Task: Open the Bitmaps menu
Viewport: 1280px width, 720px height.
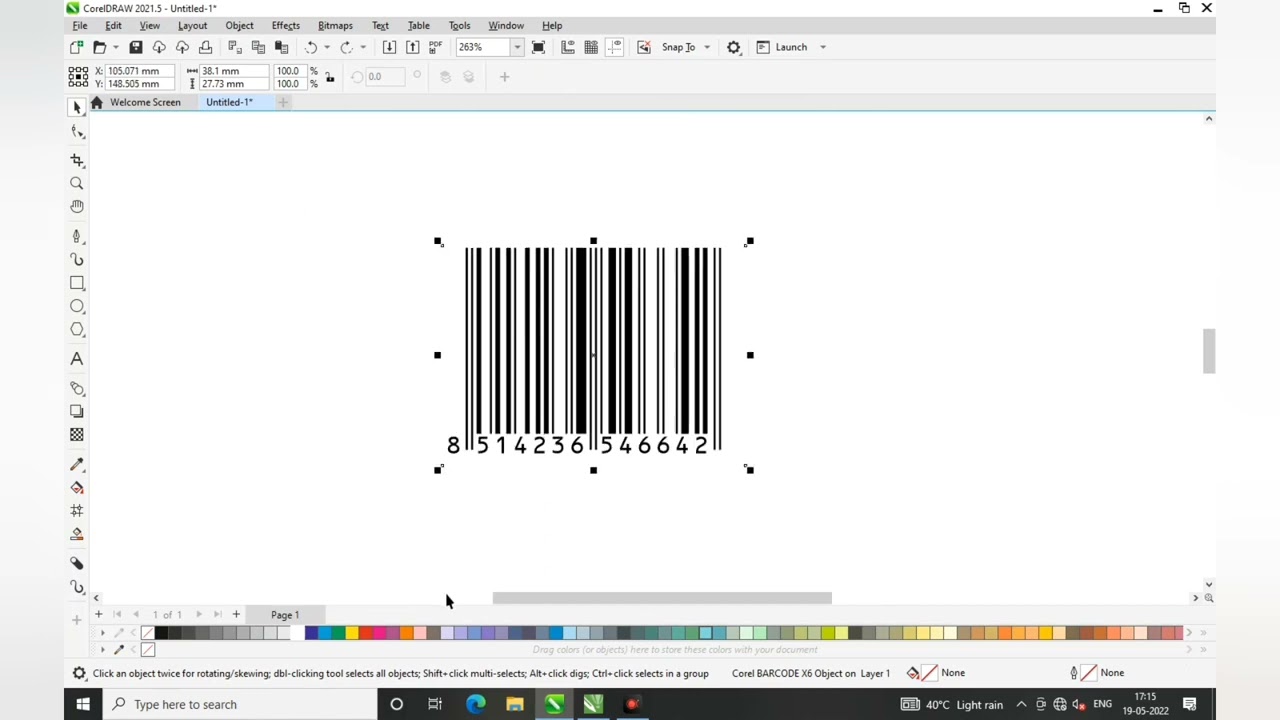Action: click(335, 25)
